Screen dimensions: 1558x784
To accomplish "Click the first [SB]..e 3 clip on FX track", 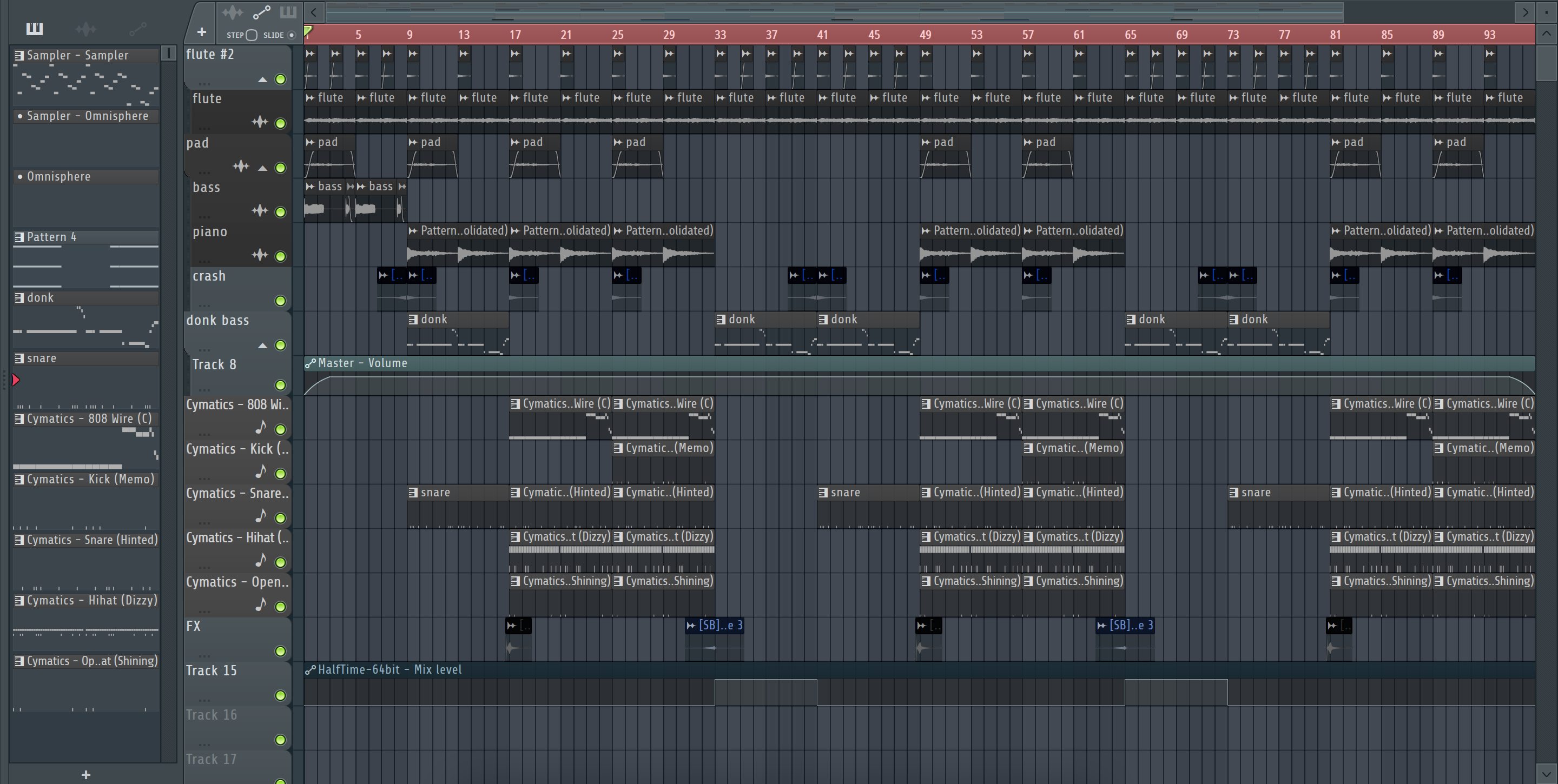I will 714,639.
